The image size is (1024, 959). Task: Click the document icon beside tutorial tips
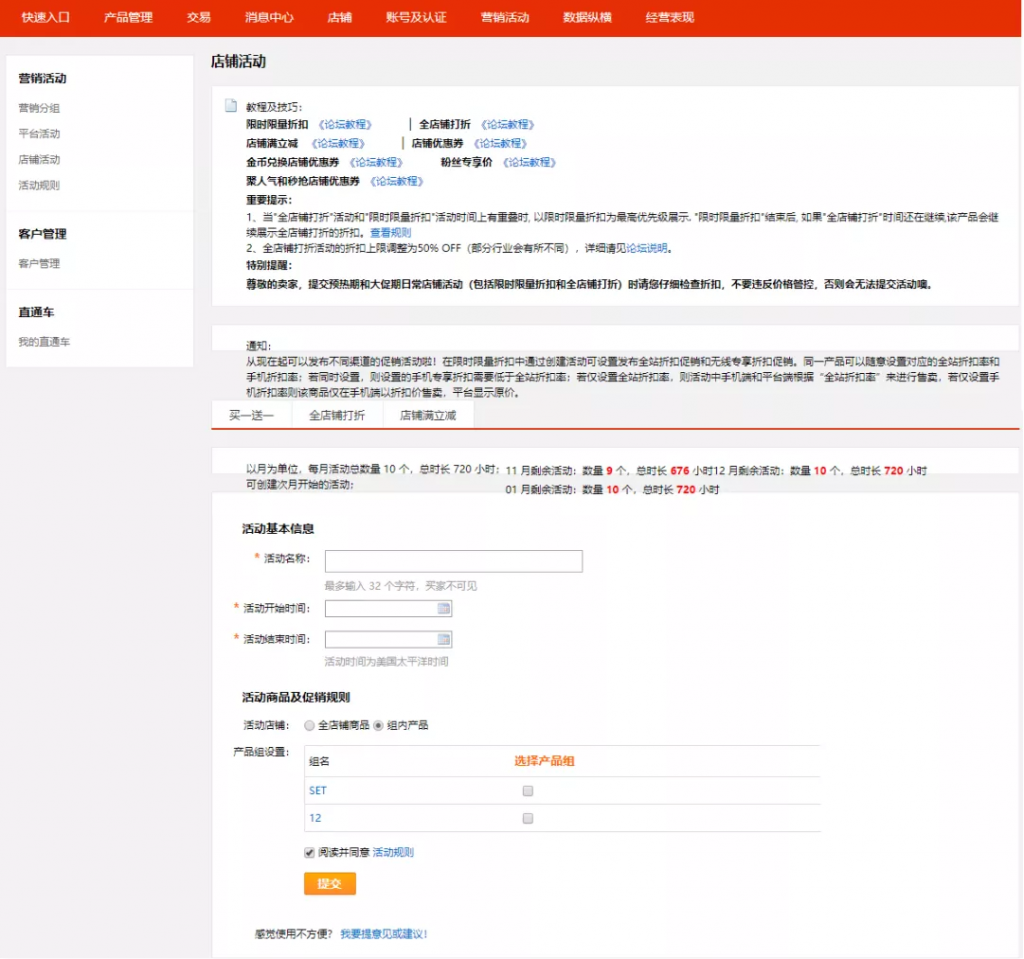click(x=231, y=106)
